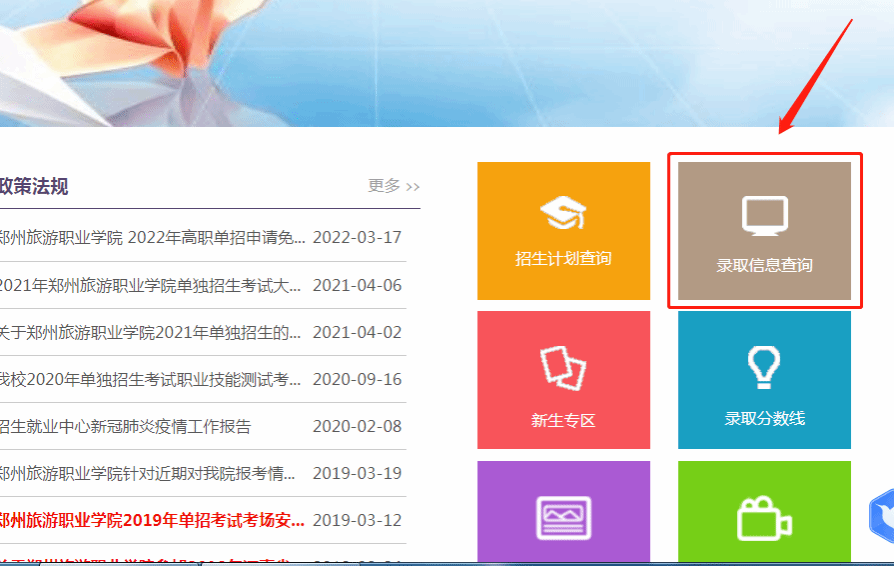The width and height of the screenshot is (894, 566).
Task: Select the 政策法规 section heading
Action: (x=34, y=186)
